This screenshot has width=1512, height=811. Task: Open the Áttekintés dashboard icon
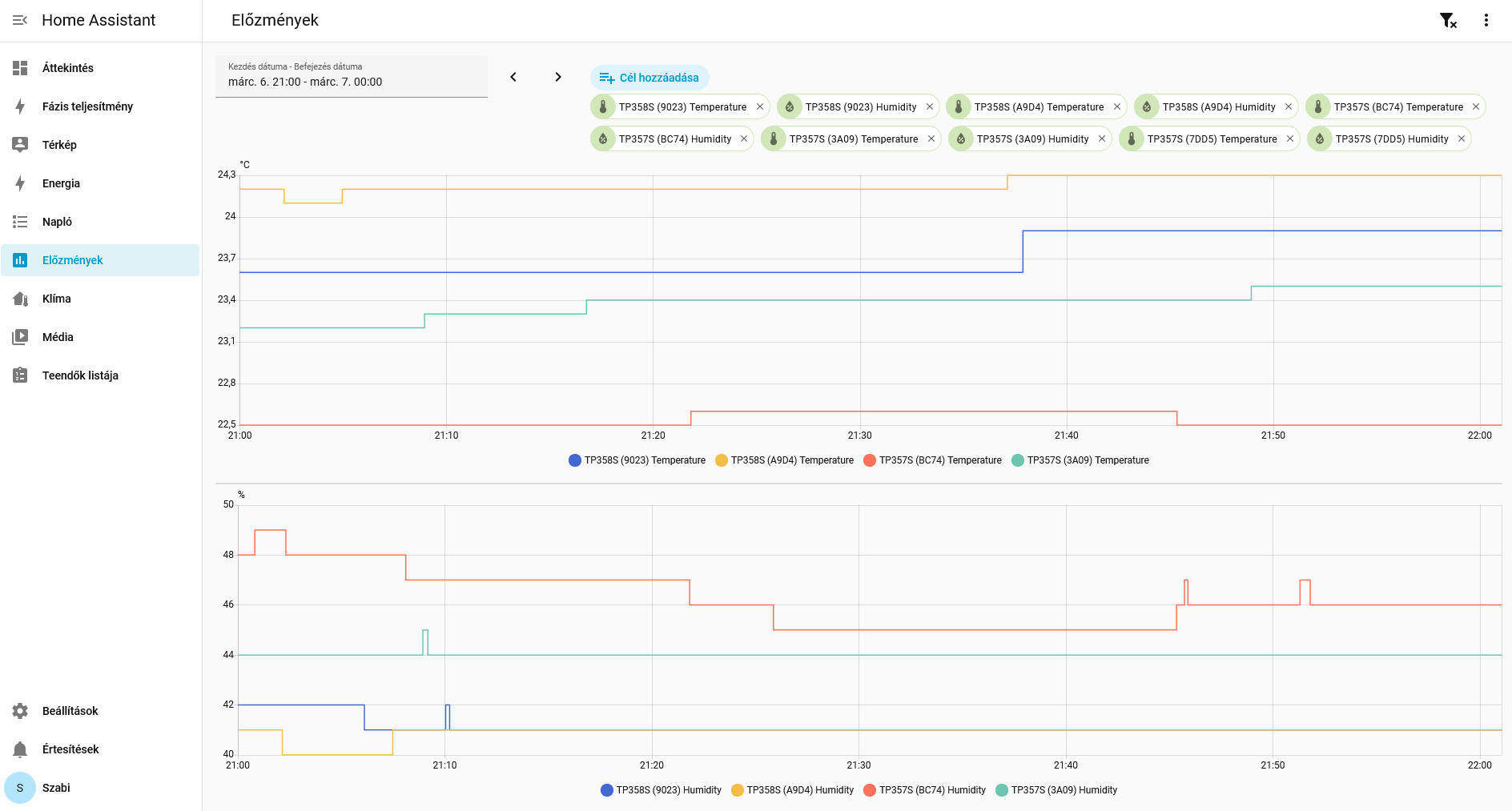click(20, 68)
